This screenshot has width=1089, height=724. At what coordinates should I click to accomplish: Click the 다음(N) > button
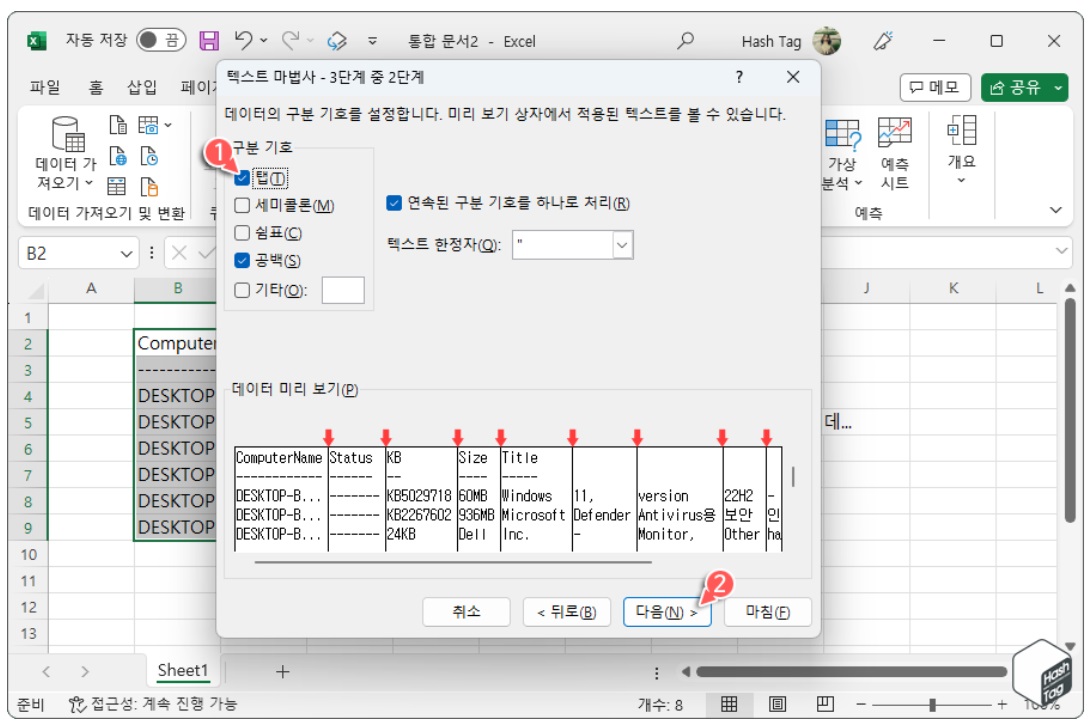[x=667, y=611]
